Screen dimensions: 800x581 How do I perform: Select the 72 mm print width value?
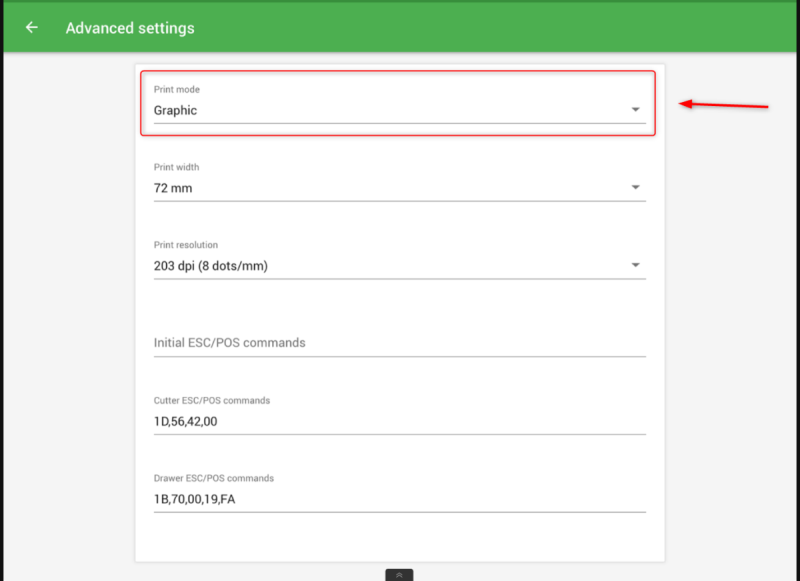pyautogui.click(x=173, y=188)
